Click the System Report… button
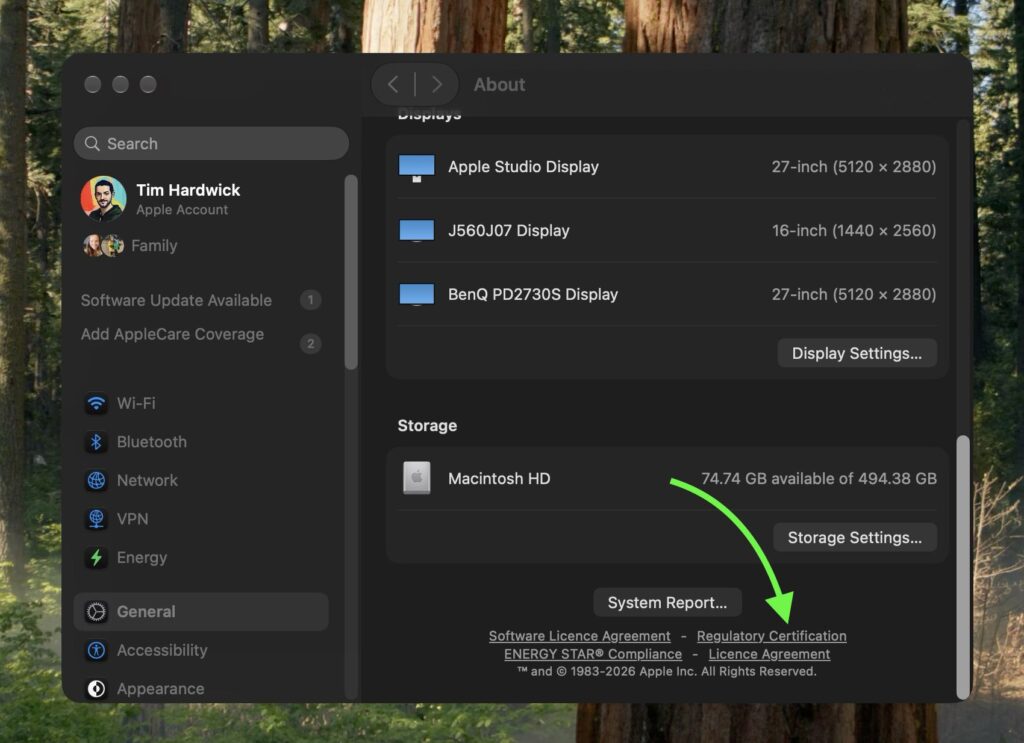 point(667,603)
